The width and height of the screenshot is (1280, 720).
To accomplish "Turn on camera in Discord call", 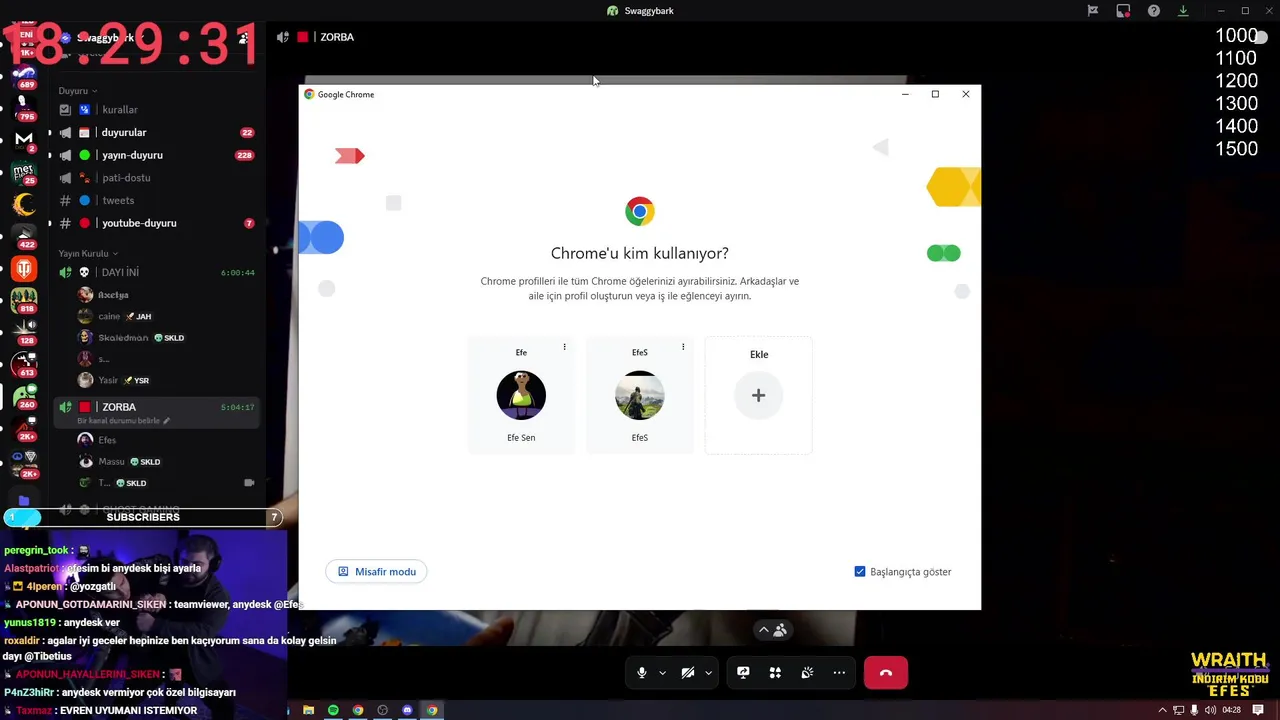I will [688, 673].
